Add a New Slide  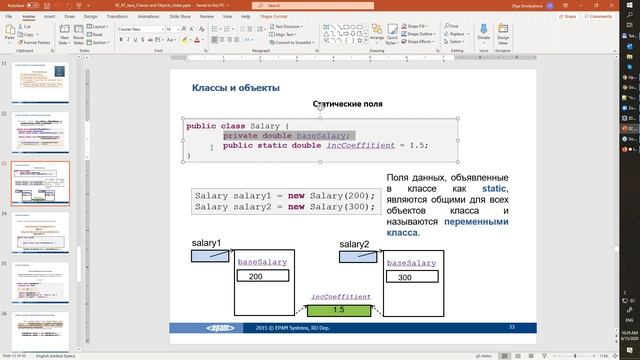pyautogui.click(x=64, y=34)
